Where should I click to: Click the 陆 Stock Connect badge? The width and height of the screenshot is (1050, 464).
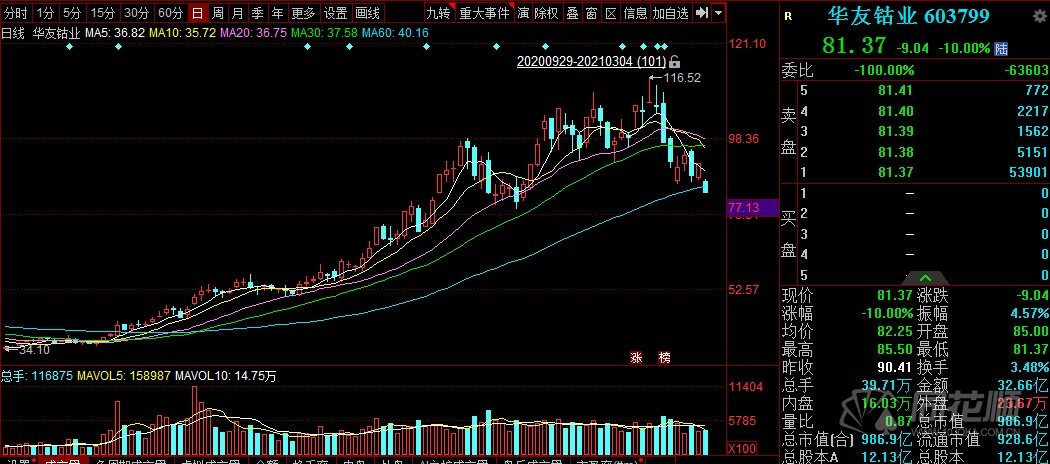click(x=1001, y=48)
